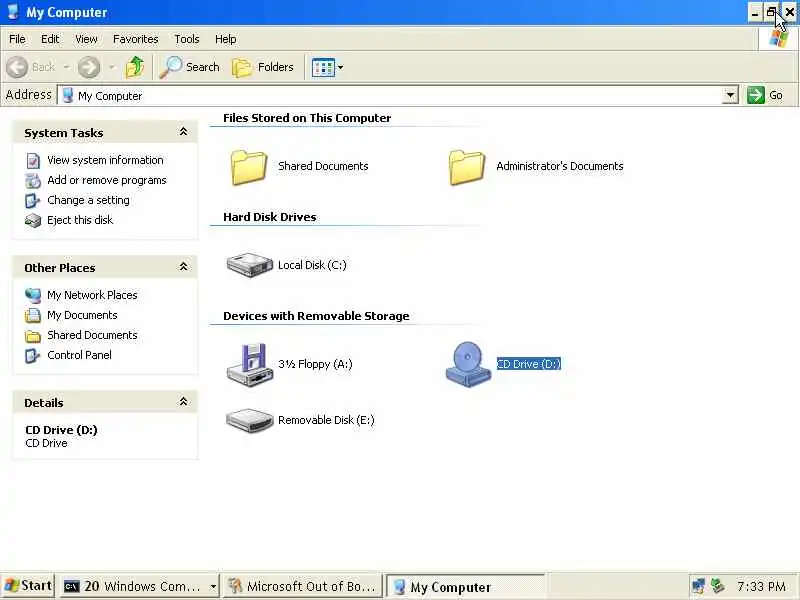Viewport: 800px width, 600px height.
Task: Open the Forward button history dropdown
Action: (x=112, y=67)
